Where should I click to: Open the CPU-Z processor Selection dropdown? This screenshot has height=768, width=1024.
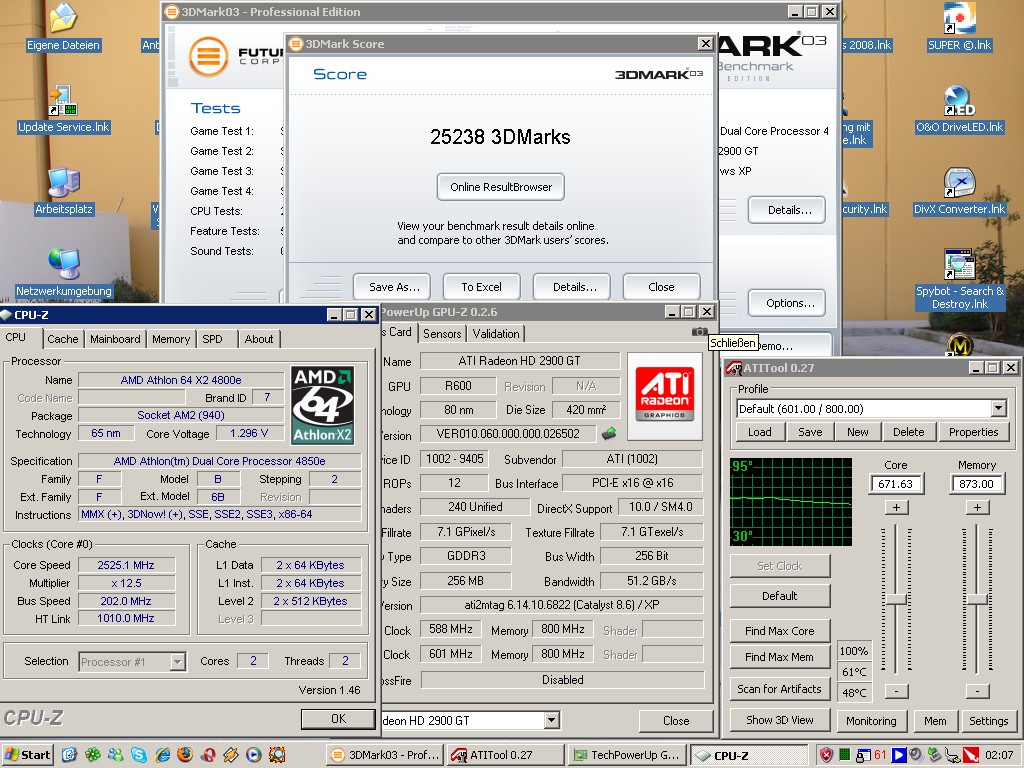pyautogui.click(x=178, y=661)
